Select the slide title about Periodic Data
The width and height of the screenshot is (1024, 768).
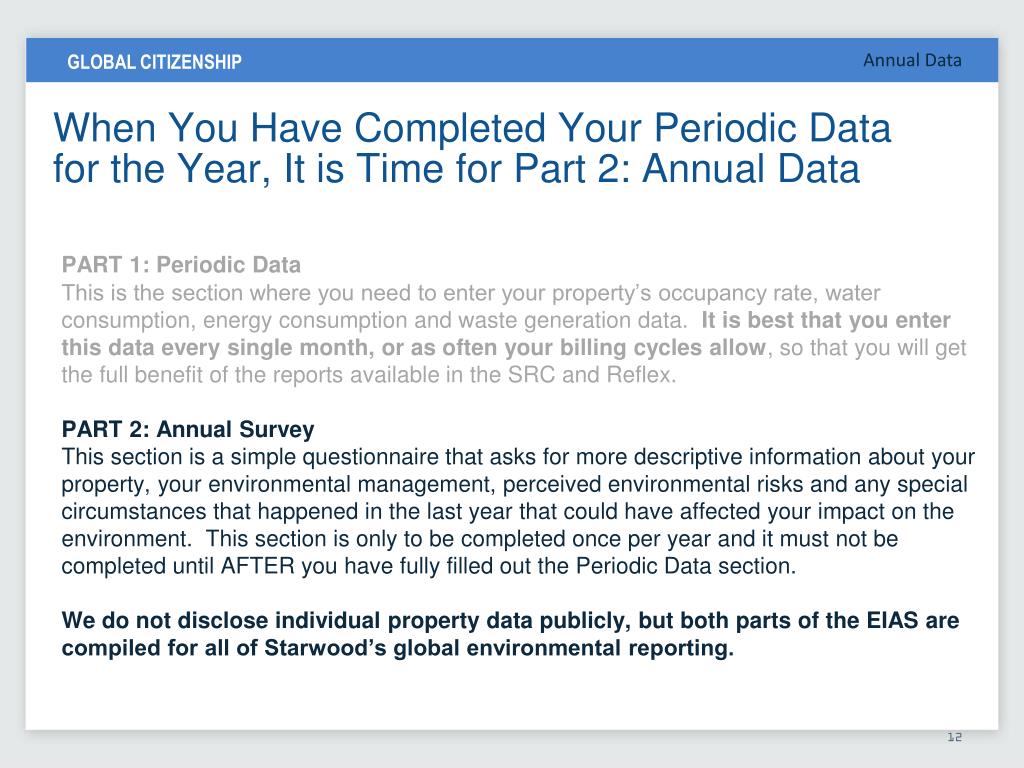pos(472,148)
